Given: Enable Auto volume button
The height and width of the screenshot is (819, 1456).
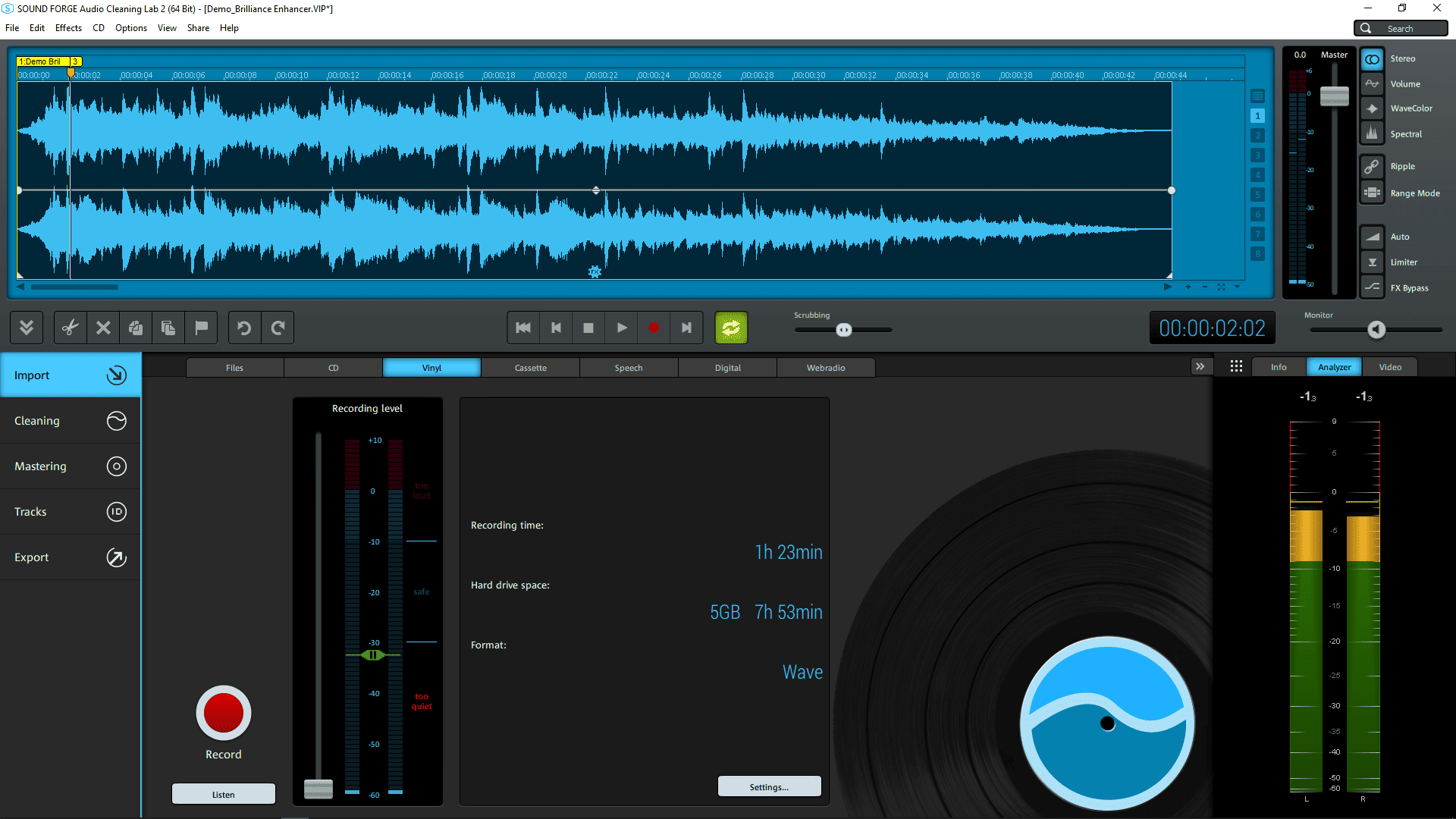Looking at the screenshot, I should pyautogui.click(x=1372, y=237).
